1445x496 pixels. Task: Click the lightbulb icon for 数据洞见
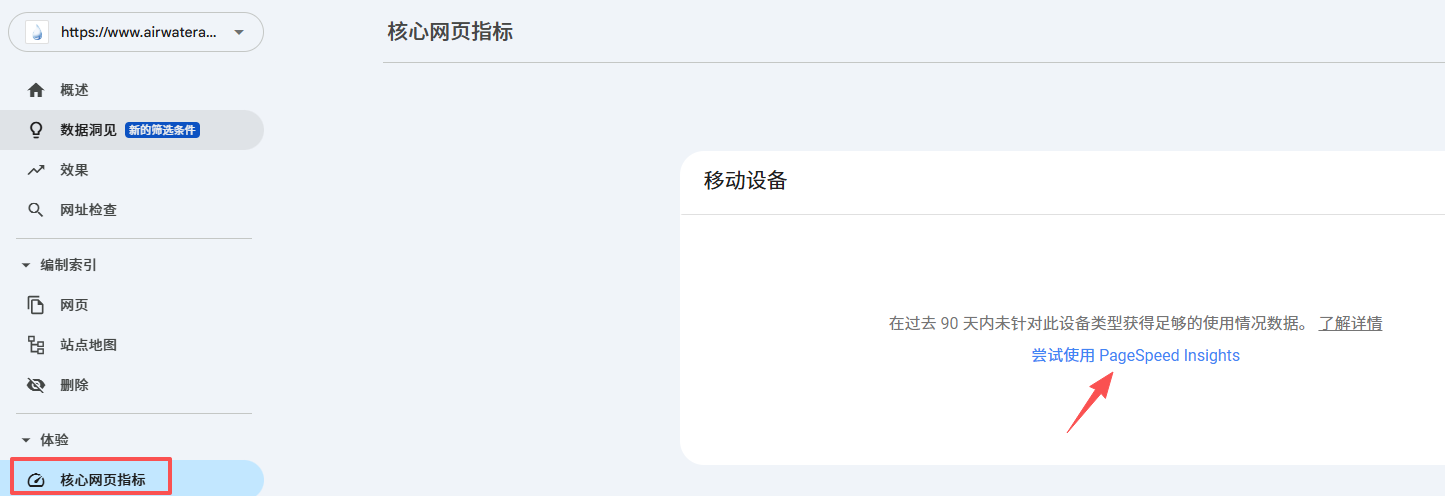(x=36, y=130)
